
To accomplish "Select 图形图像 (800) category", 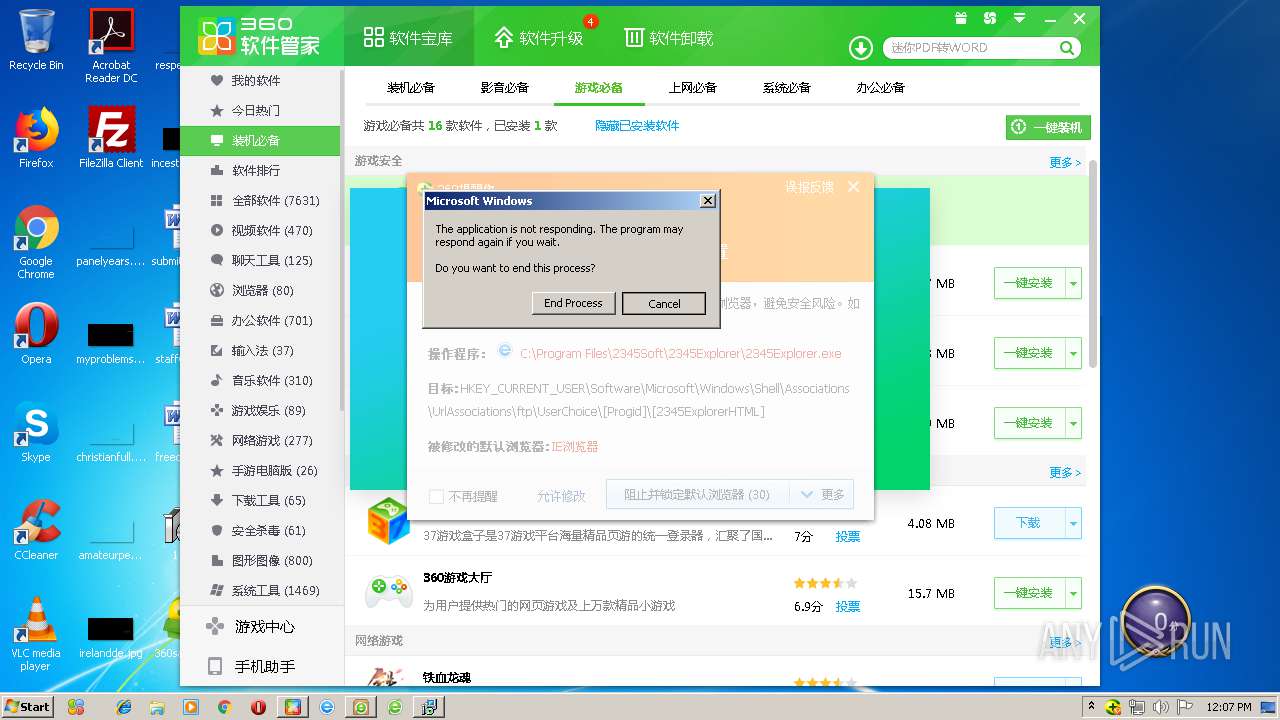I will point(260,560).
